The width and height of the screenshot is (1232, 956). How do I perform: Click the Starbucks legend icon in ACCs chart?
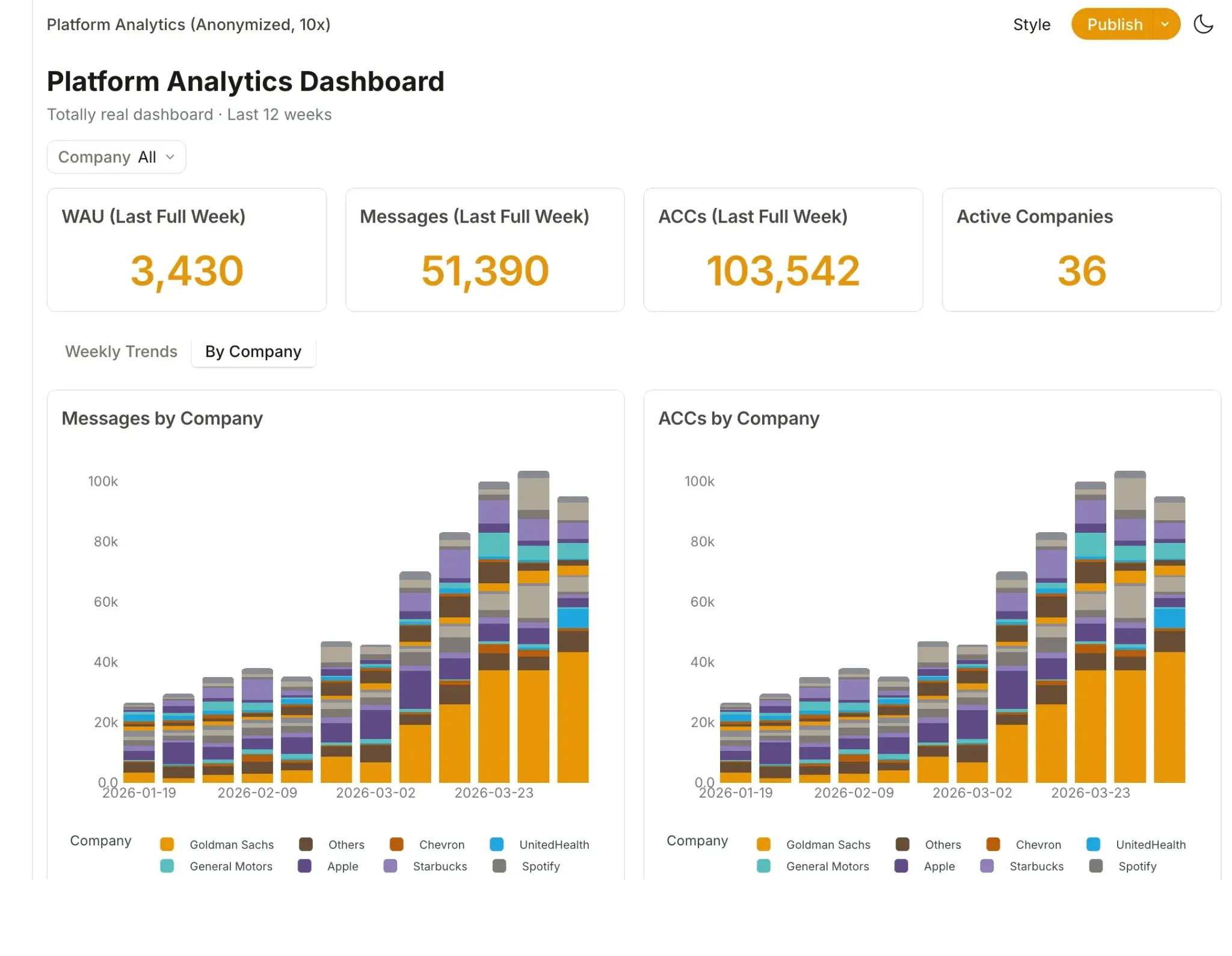(987, 866)
